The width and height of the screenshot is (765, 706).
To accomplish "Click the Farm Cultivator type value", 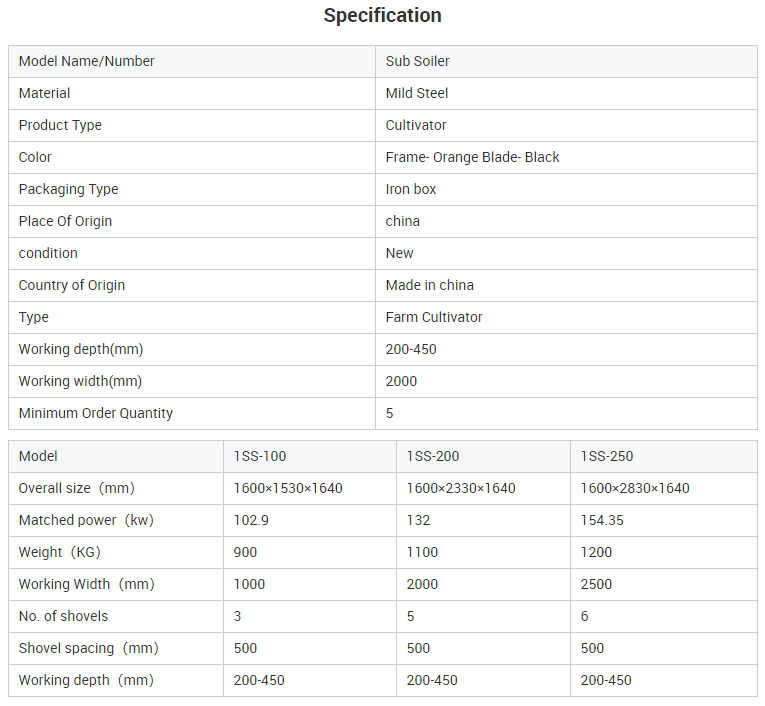I will pyautogui.click(x=434, y=317).
